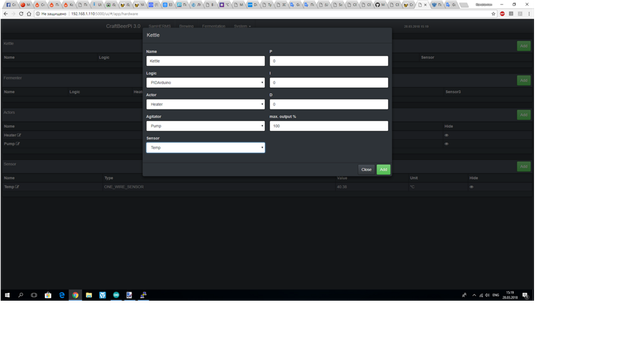640x360 pixels.
Task: Open the Sensor dropdown showing Temp
Action: coord(206,147)
